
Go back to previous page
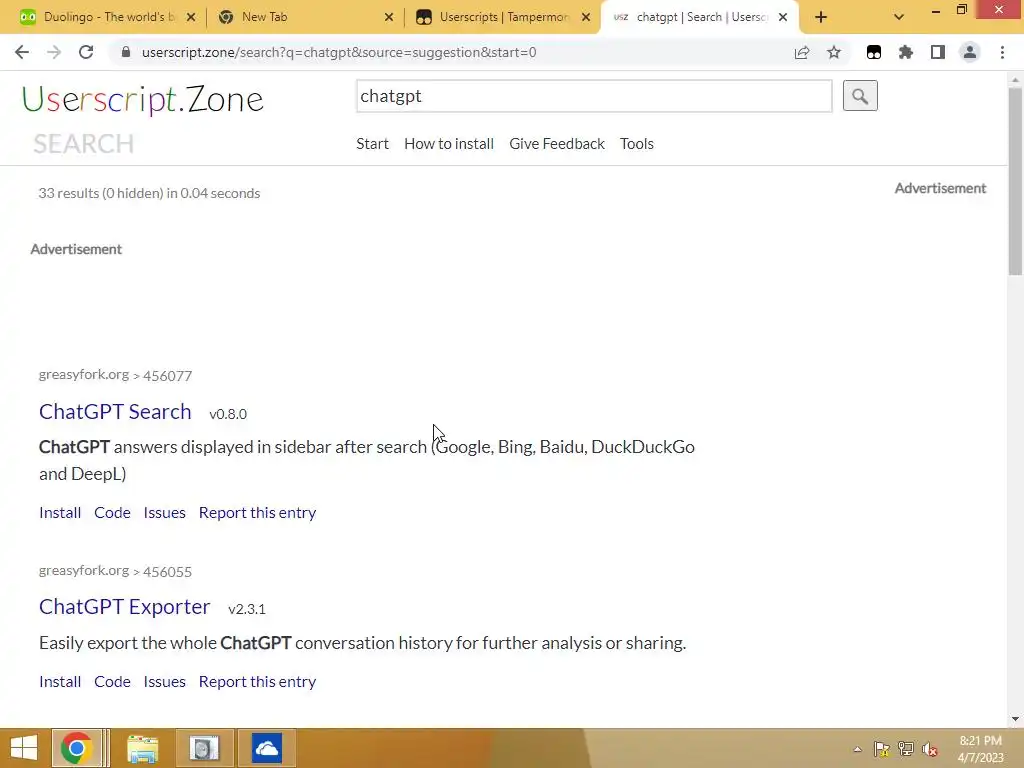22,52
